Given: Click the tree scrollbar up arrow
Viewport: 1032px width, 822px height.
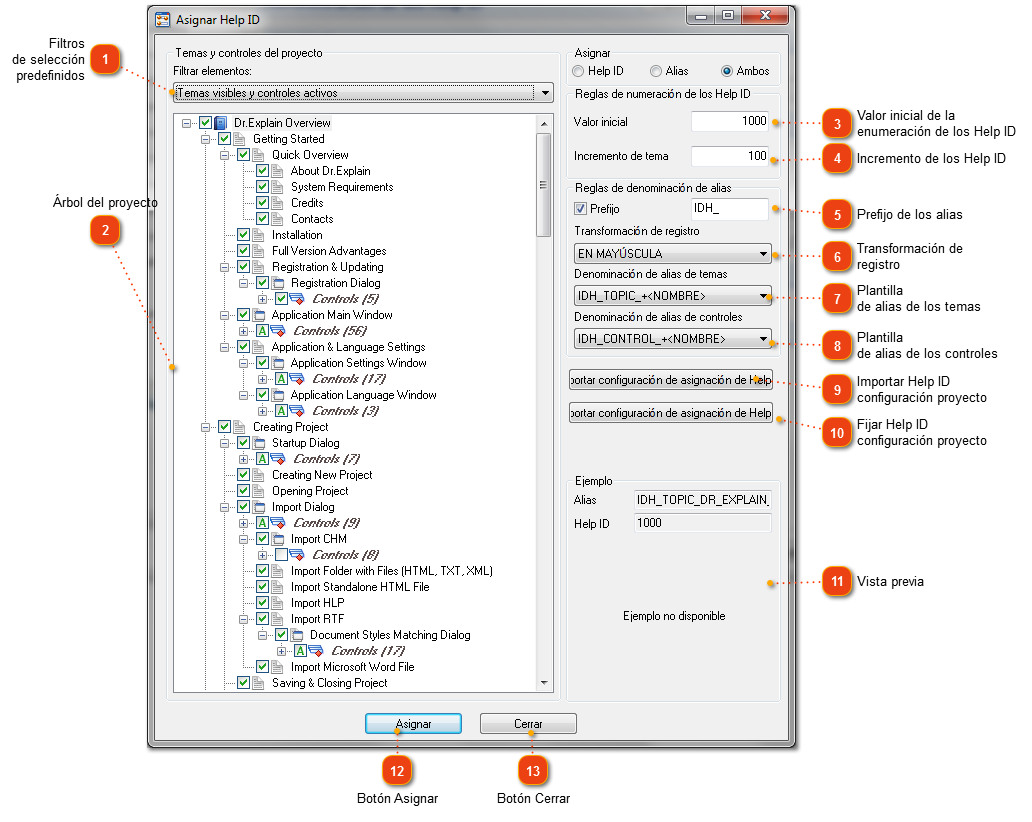Looking at the screenshot, I should [x=544, y=123].
